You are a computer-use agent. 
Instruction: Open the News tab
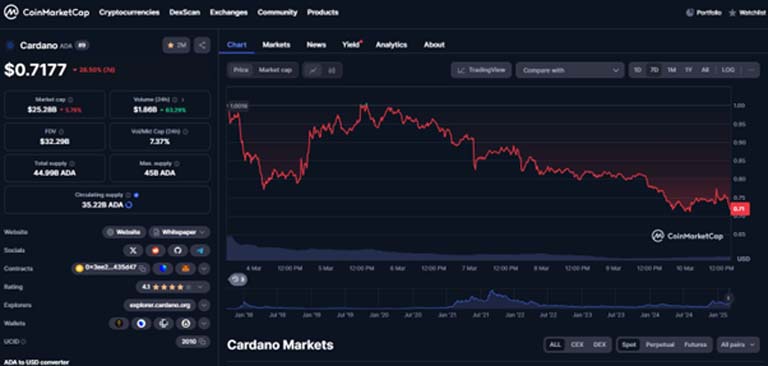[x=316, y=45]
